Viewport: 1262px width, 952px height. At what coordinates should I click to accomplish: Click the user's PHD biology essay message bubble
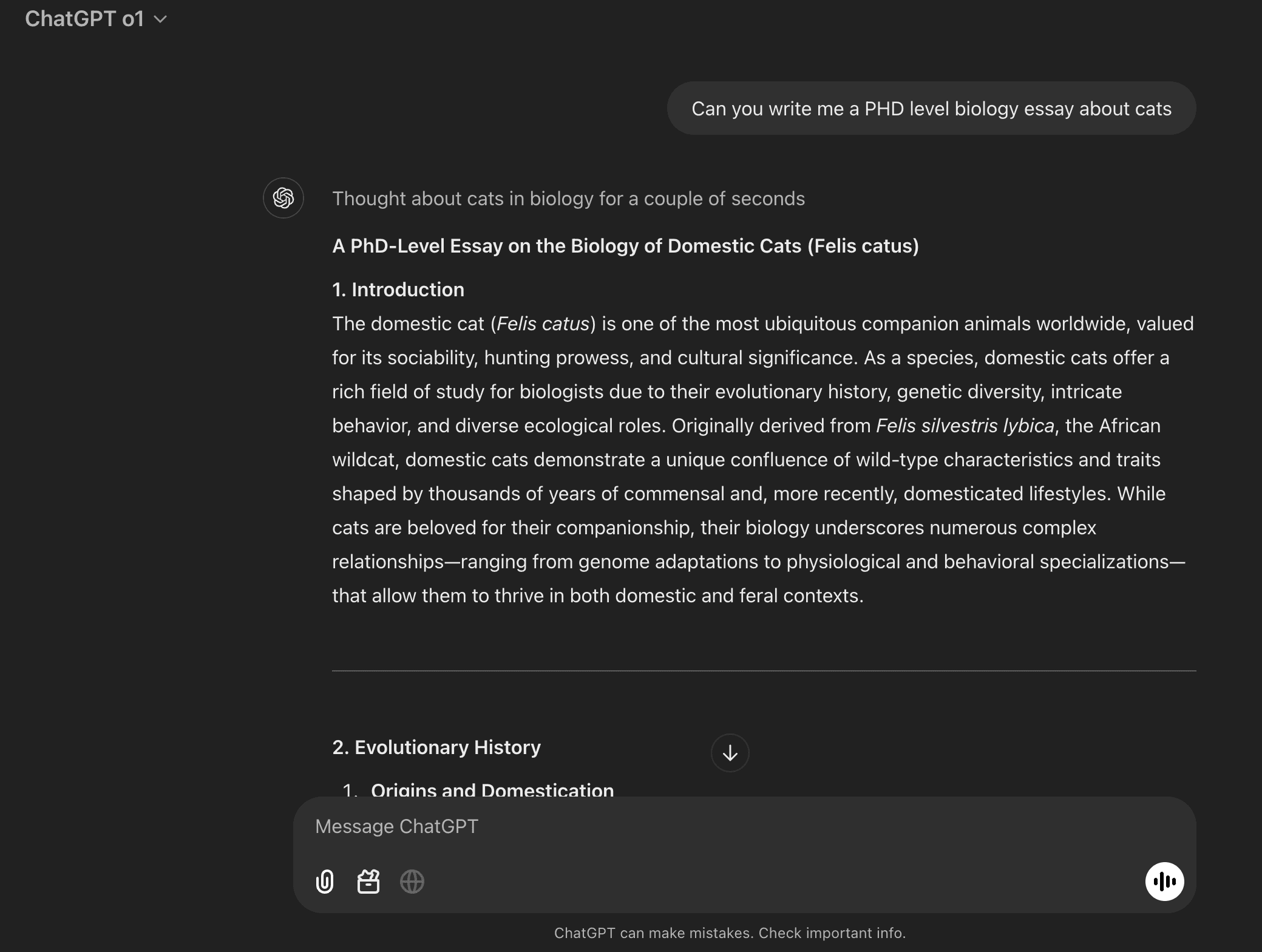tap(931, 109)
